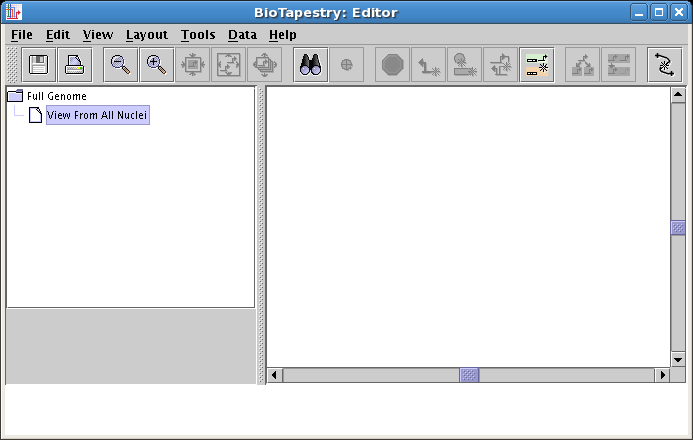Click the stop sign octagon icon
This screenshot has width=693, height=440.
pyautogui.click(x=393, y=65)
